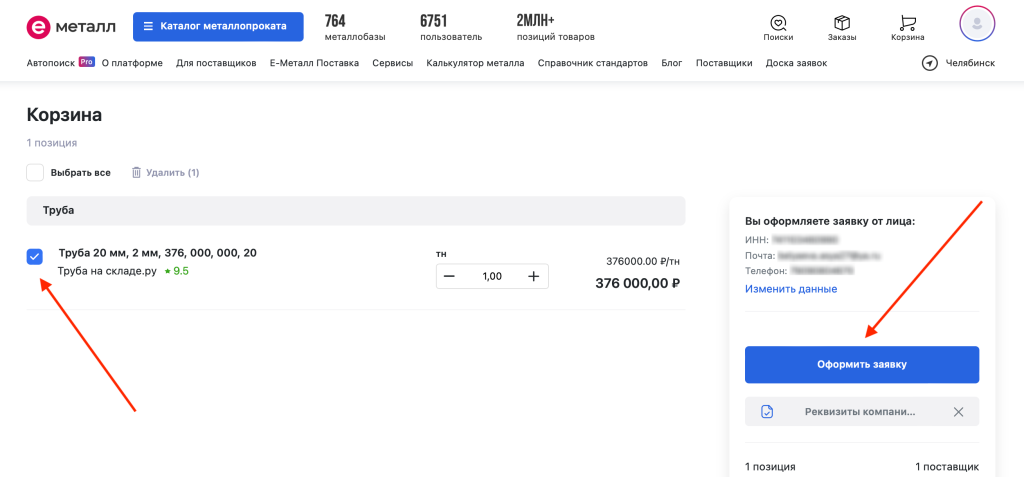
Task: Click the E-Металл logo icon
Action: click(x=38, y=26)
